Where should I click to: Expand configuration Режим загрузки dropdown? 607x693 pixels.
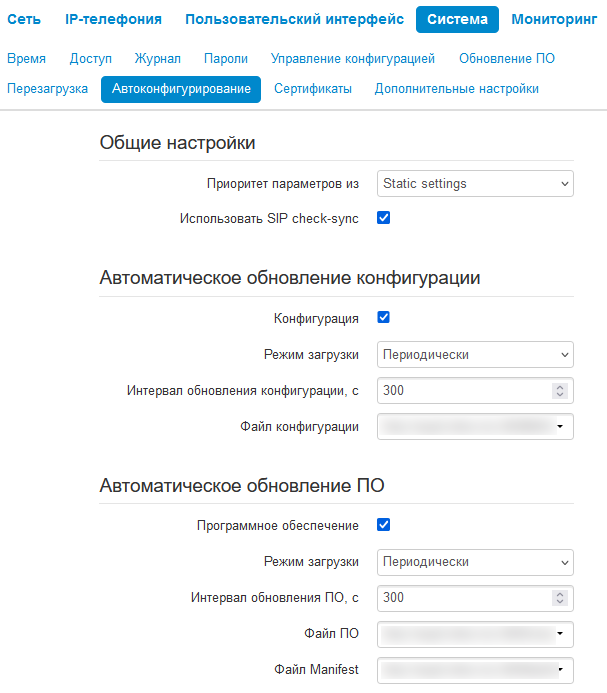point(475,355)
